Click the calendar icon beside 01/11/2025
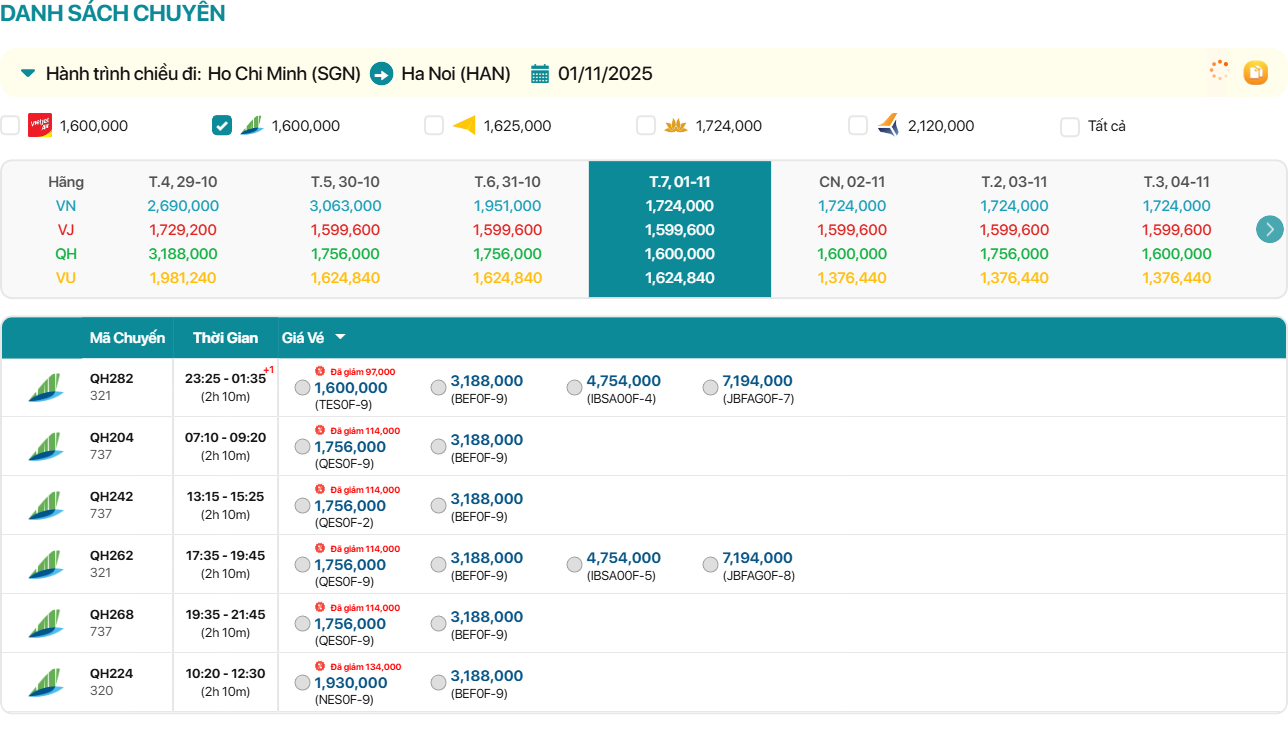 [540, 74]
